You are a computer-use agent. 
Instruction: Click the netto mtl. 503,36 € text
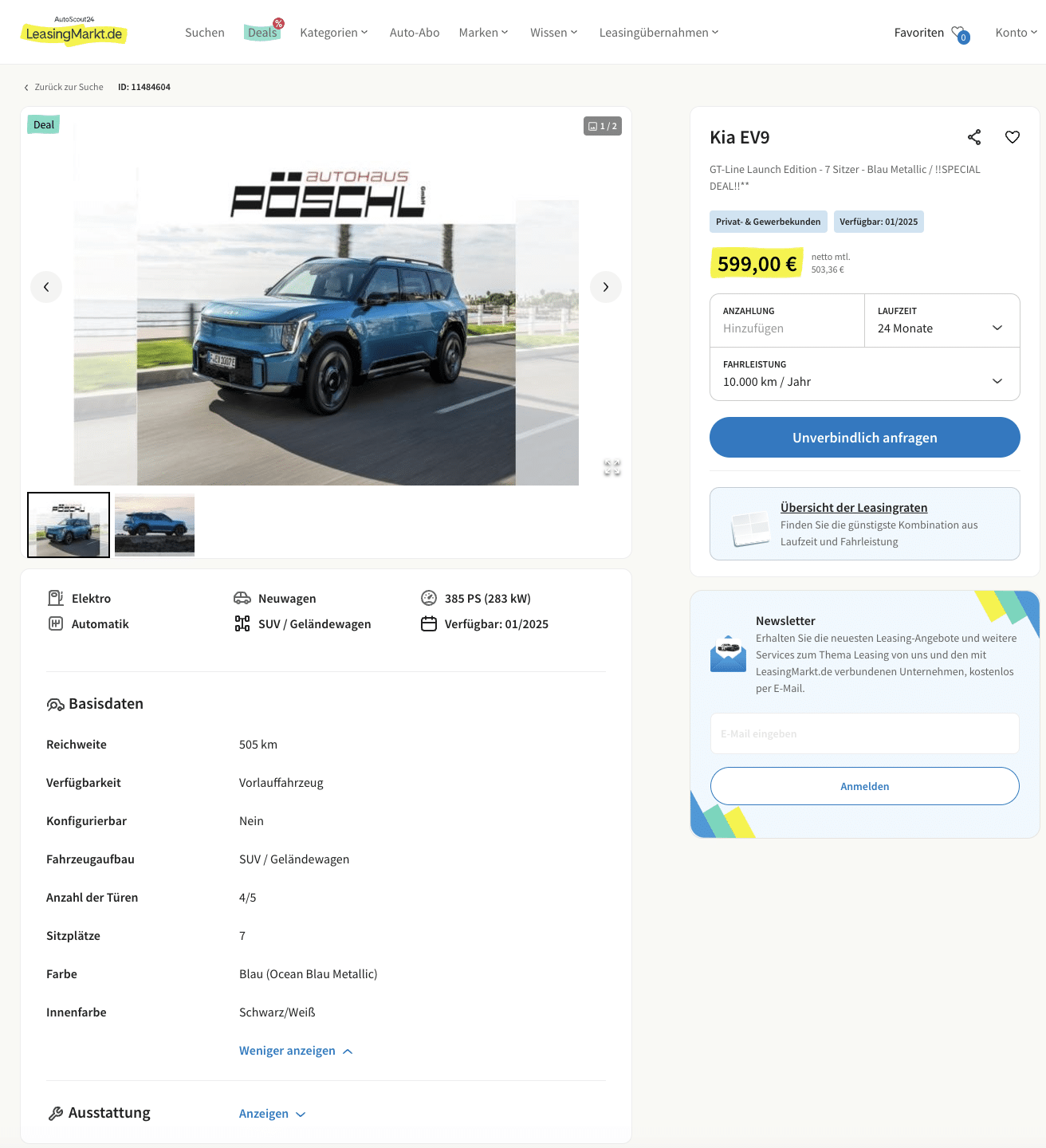[x=831, y=263]
